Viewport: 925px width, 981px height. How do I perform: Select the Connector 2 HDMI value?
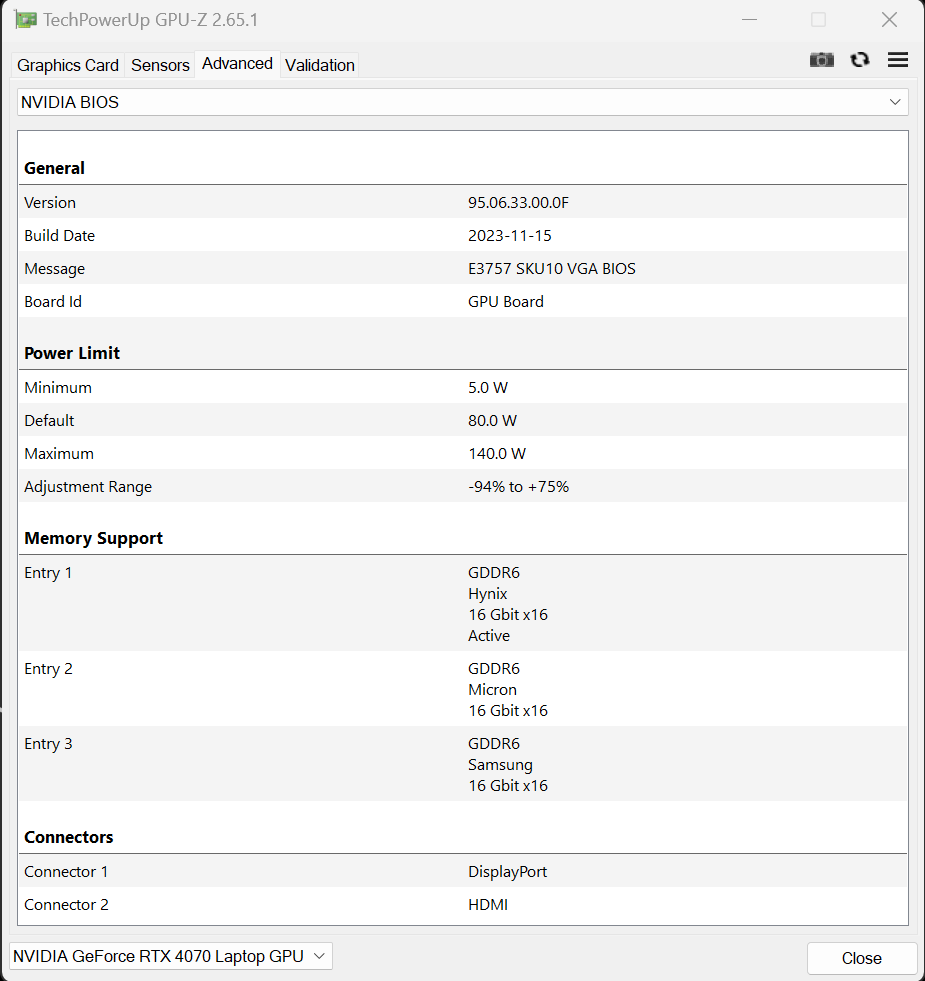coord(488,905)
